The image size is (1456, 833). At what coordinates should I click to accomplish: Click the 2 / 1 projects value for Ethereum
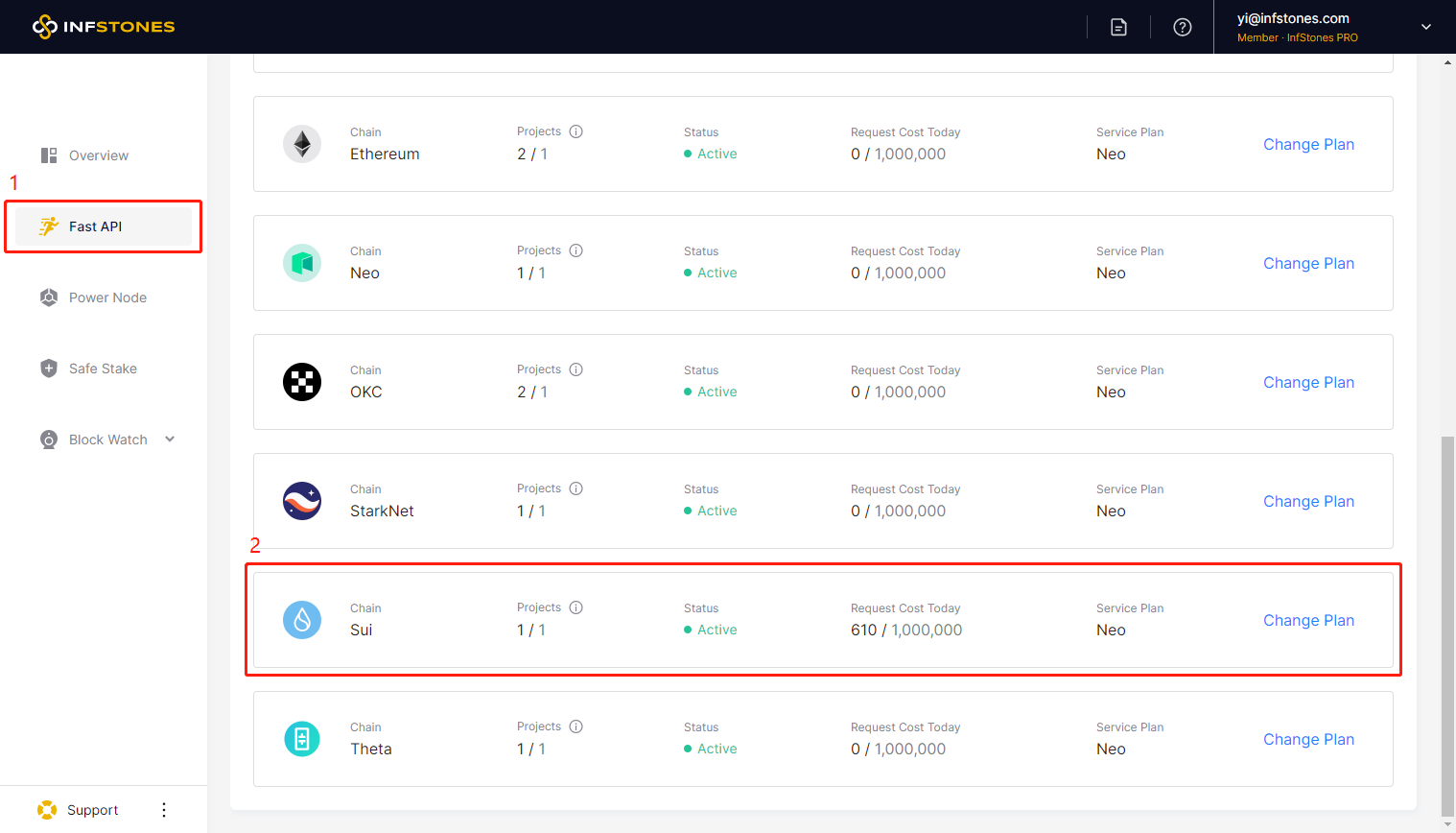click(532, 155)
